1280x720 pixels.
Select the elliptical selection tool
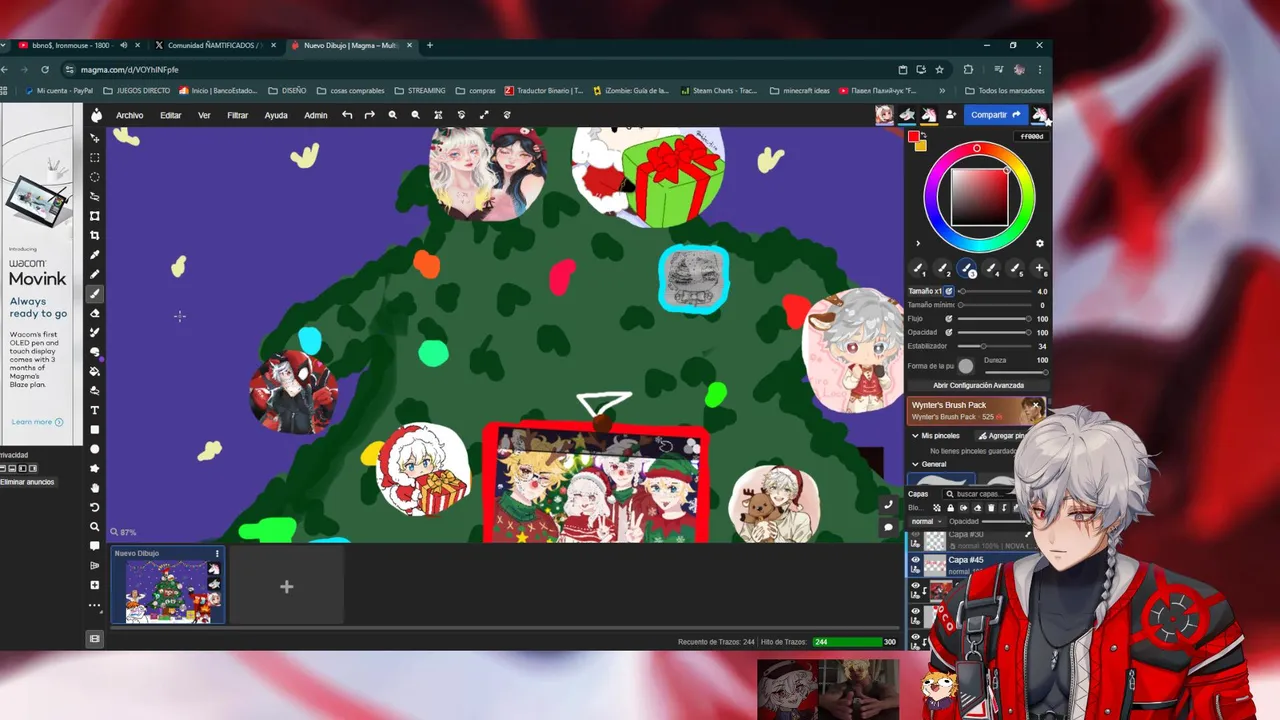[95, 177]
